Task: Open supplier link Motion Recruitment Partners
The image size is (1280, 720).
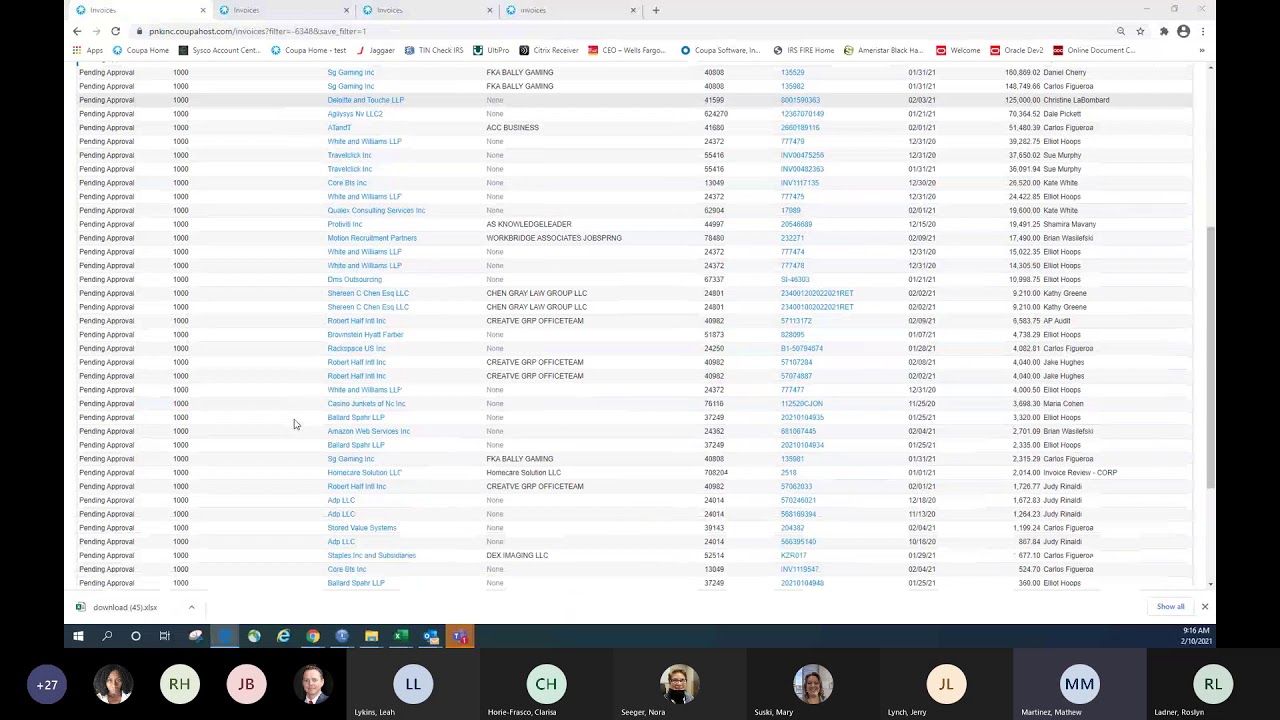Action: [371, 238]
